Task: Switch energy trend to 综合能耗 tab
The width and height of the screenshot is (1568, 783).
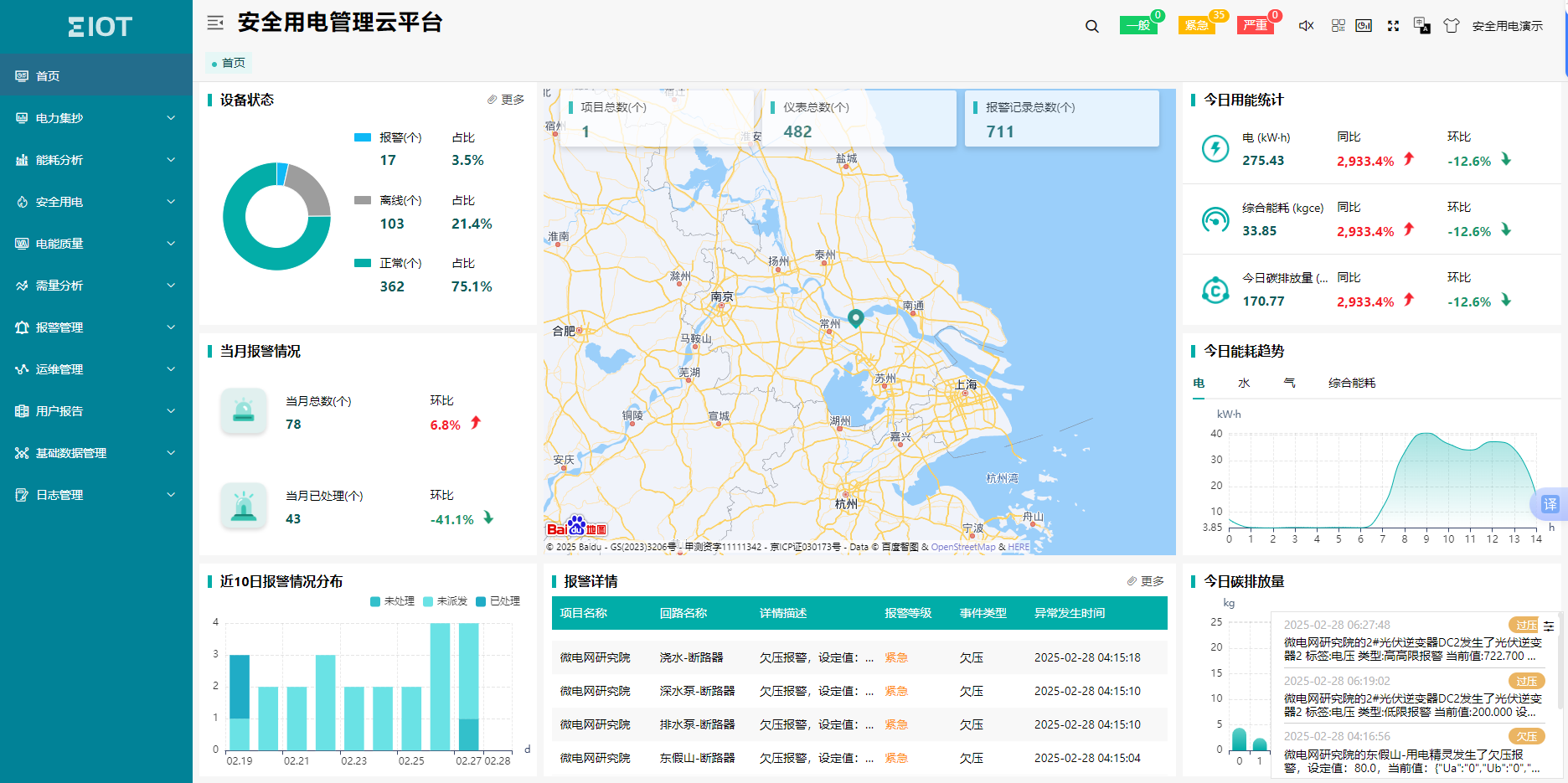Action: [x=1352, y=383]
